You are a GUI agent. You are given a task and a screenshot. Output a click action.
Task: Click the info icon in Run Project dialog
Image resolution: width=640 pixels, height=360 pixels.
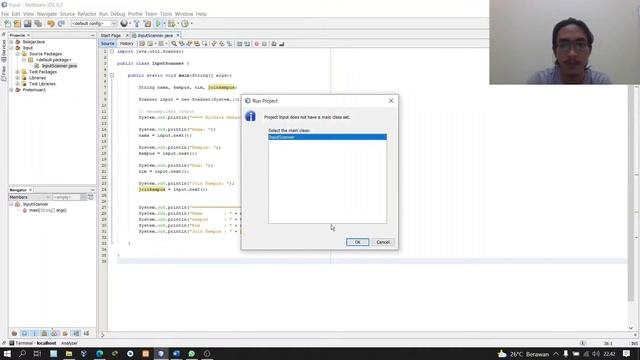coord(250,116)
